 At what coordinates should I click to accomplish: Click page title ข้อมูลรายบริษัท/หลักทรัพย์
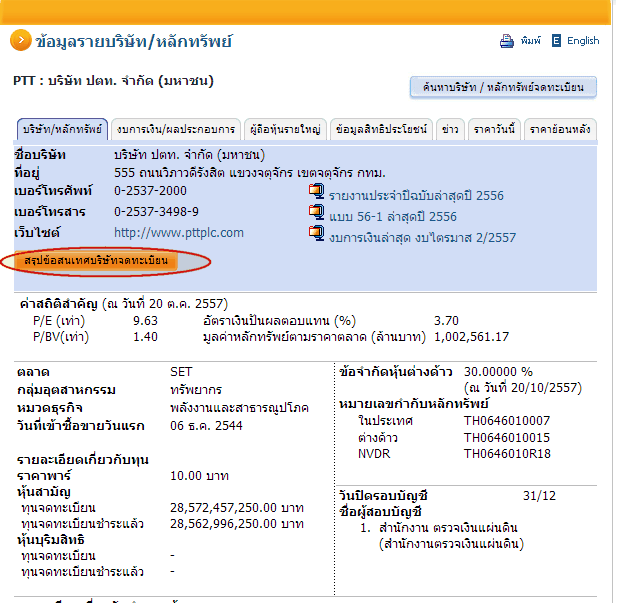click(134, 42)
